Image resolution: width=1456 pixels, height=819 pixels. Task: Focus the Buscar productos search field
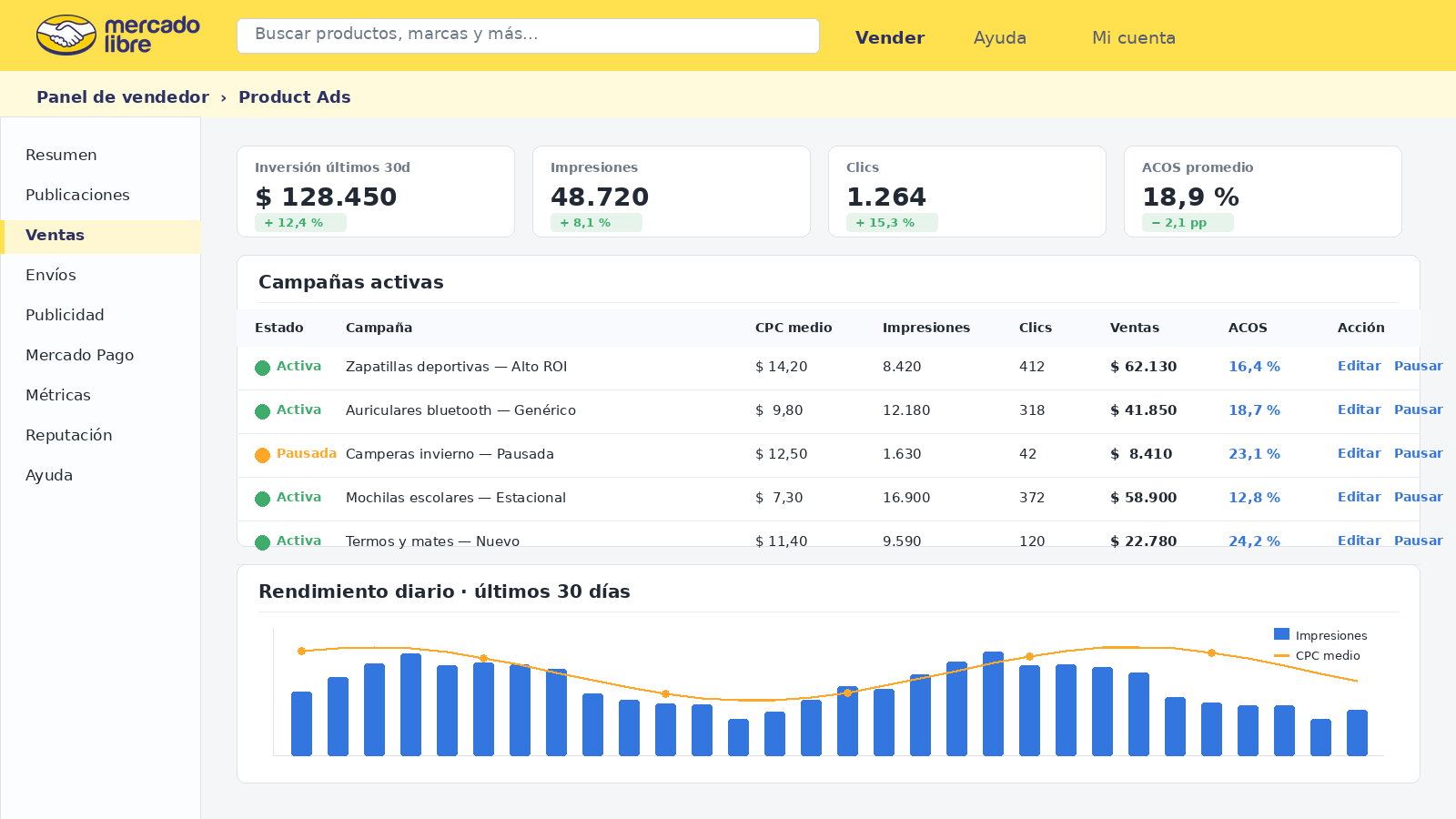pos(528,35)
